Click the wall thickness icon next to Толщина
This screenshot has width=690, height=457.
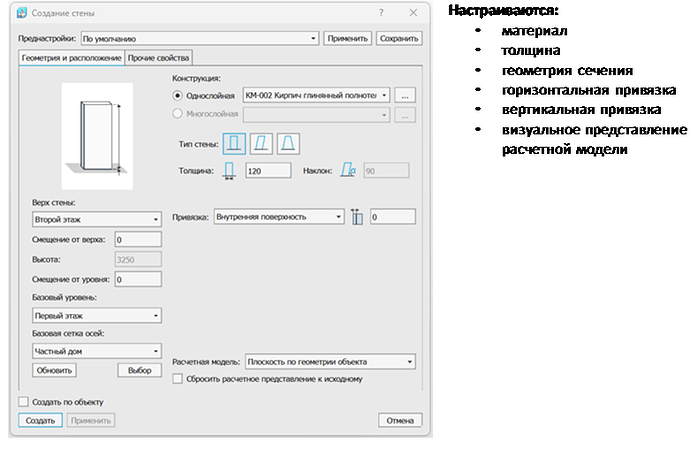click(x=229, y=171)
